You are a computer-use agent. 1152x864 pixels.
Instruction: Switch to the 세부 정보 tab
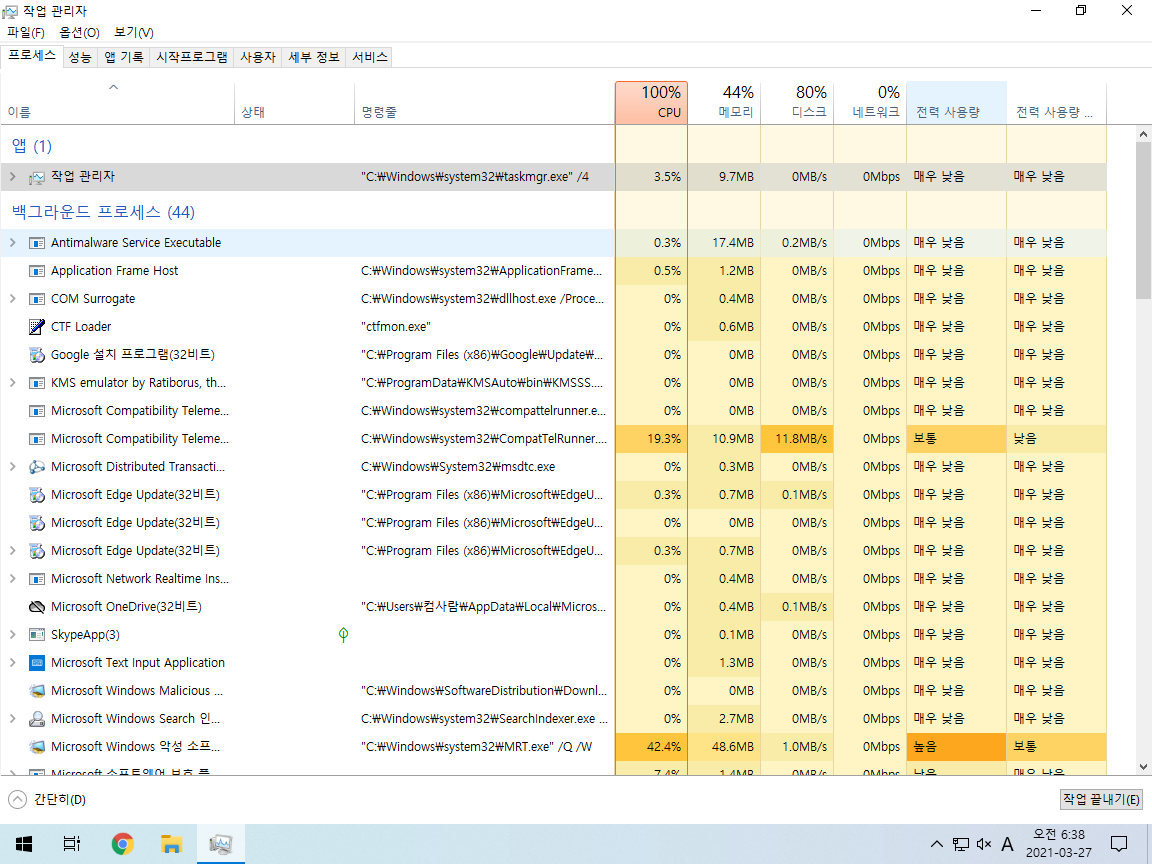pos(314,57)
